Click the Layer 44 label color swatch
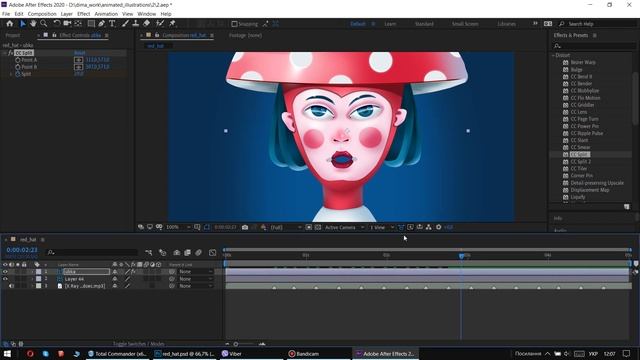640x360 pixels. pyautogui.click(x=38, y=279)
